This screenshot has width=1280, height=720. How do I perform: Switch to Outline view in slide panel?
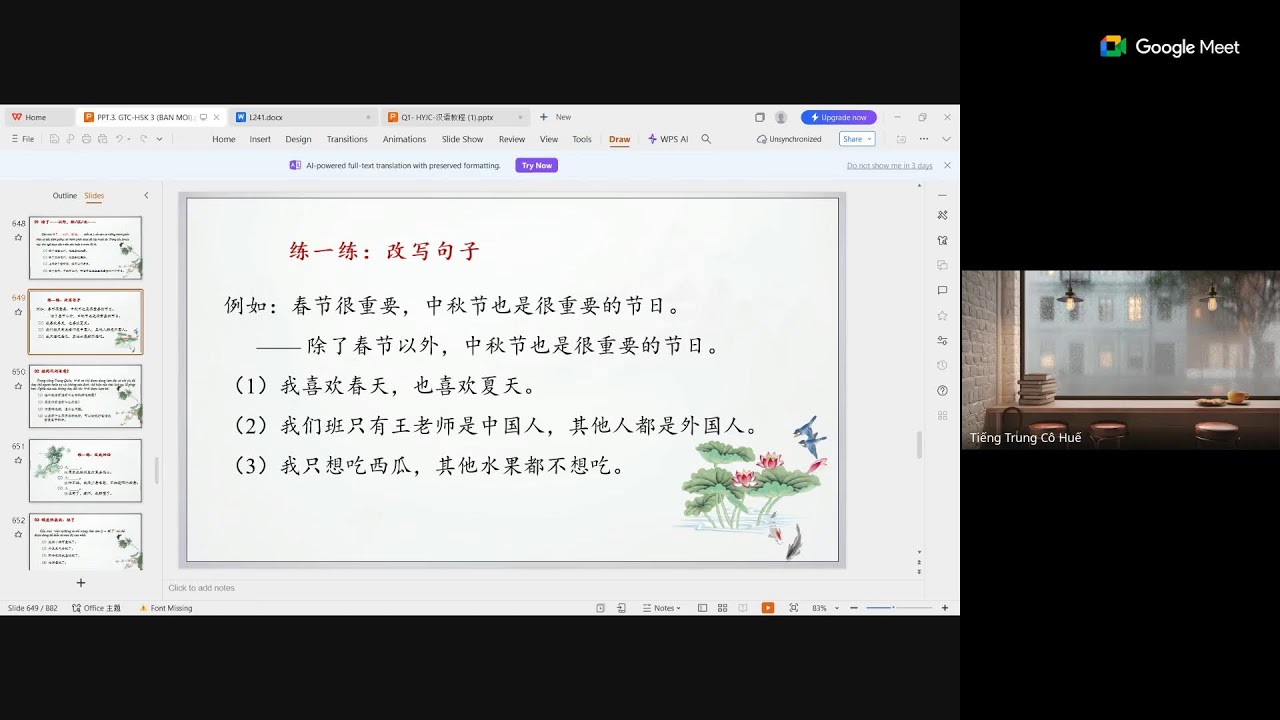65,196
